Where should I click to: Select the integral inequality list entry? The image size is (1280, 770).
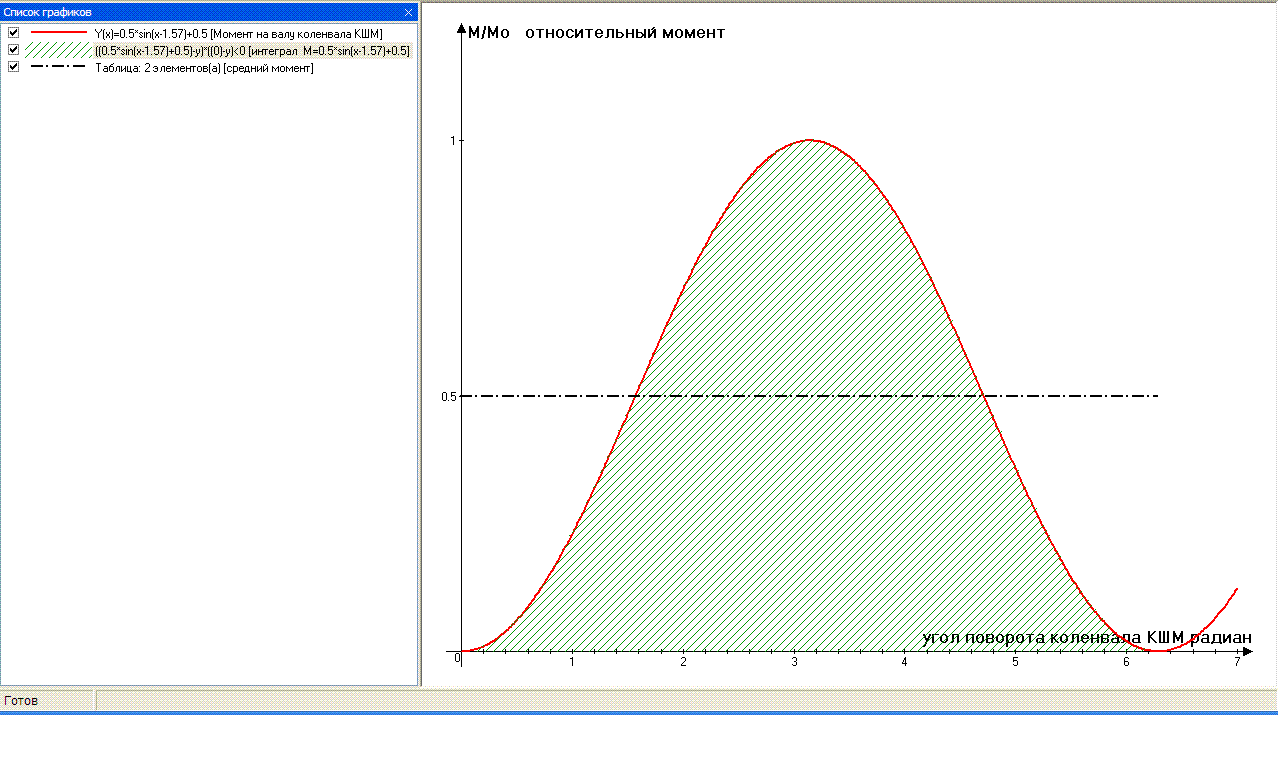(x=252, y=50)
